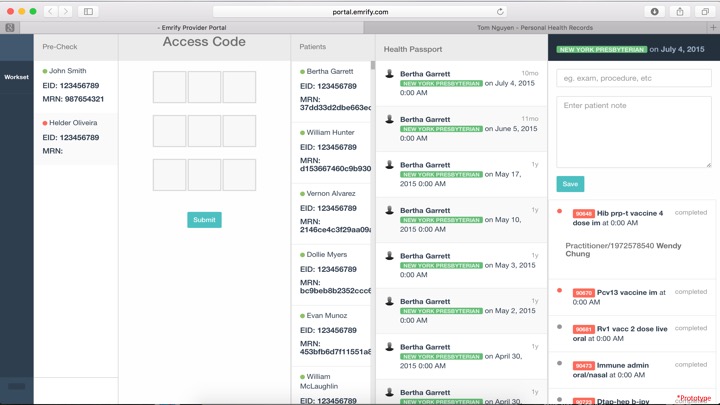The height and width of the screenshot is (405, 720).
Task: Toggle the Safari sidebar button
Action: point(88,11)
